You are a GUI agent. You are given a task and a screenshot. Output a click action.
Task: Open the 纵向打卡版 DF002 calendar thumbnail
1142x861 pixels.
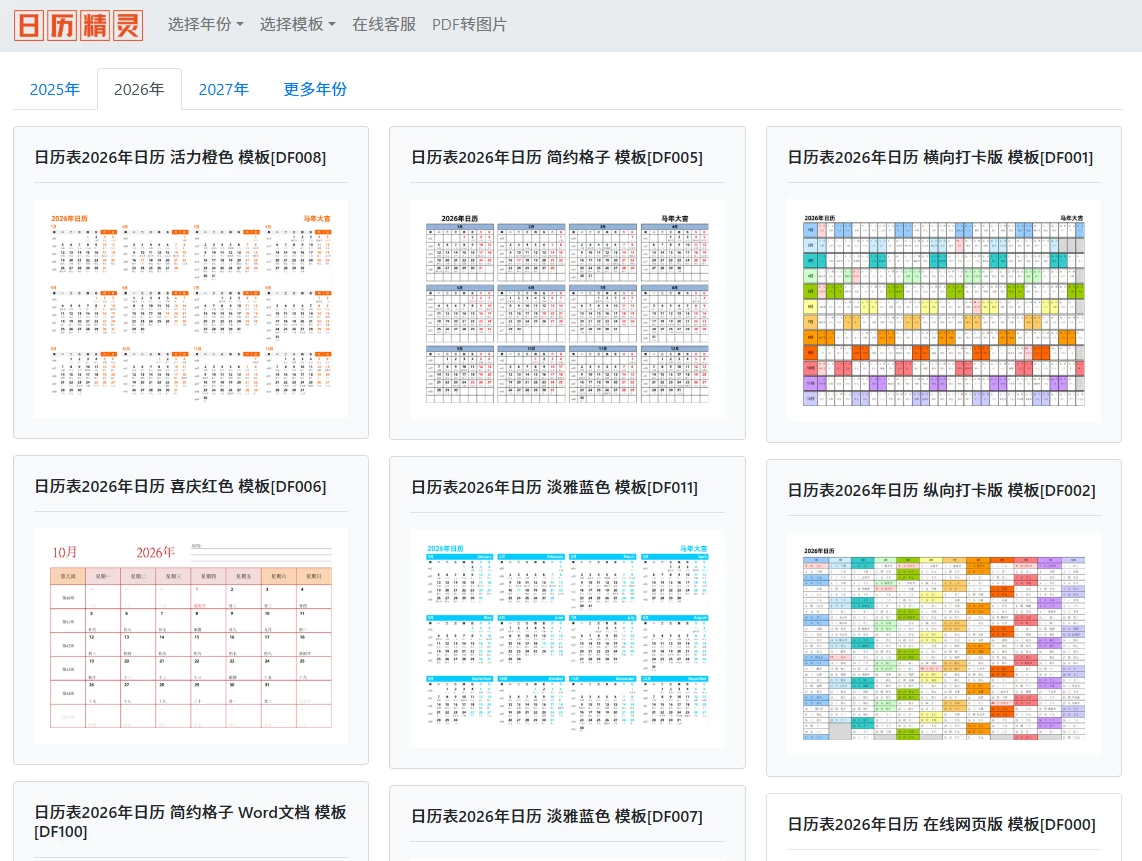point(943,643)
